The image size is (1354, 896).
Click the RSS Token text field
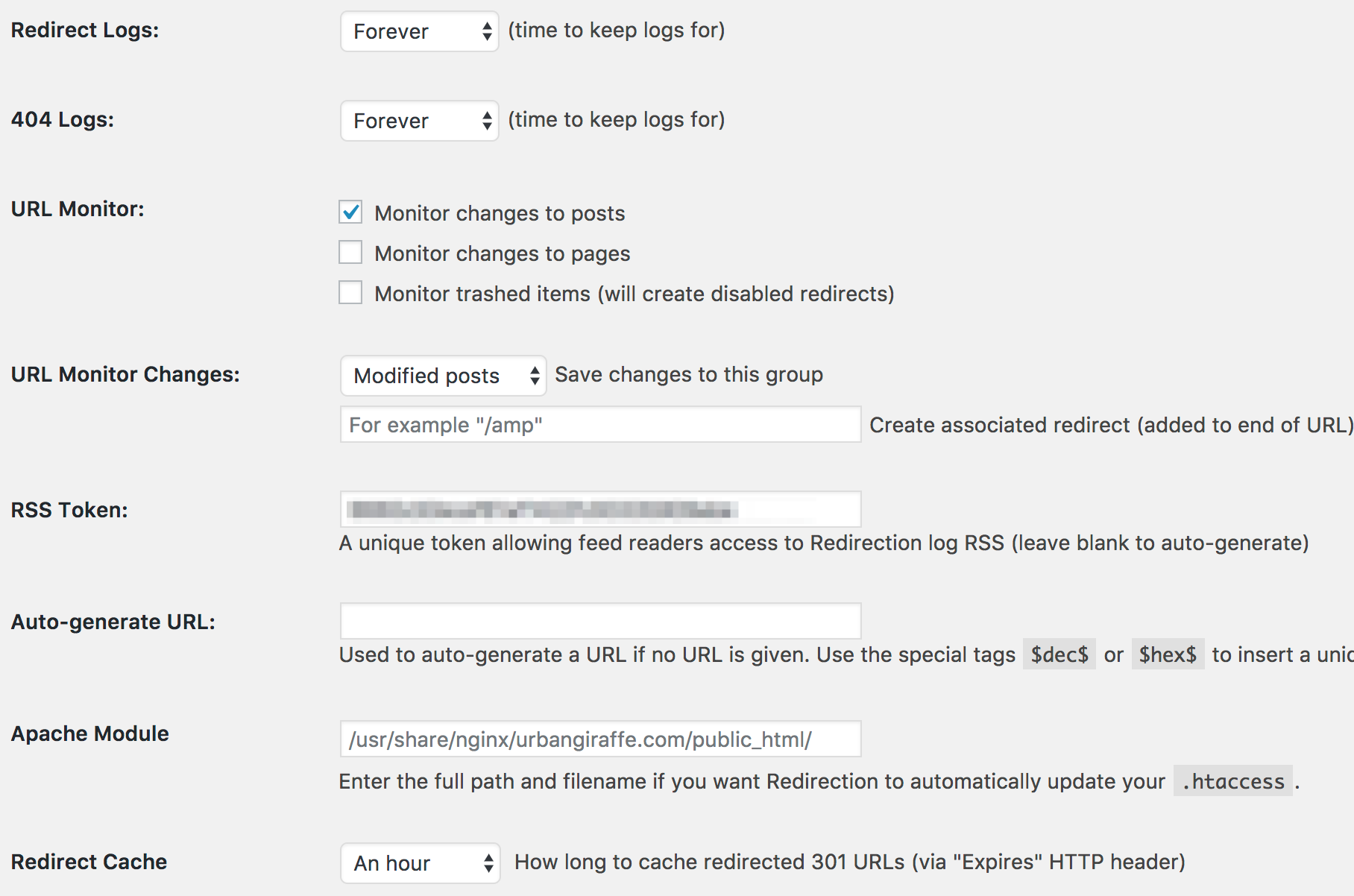(600, 509)
